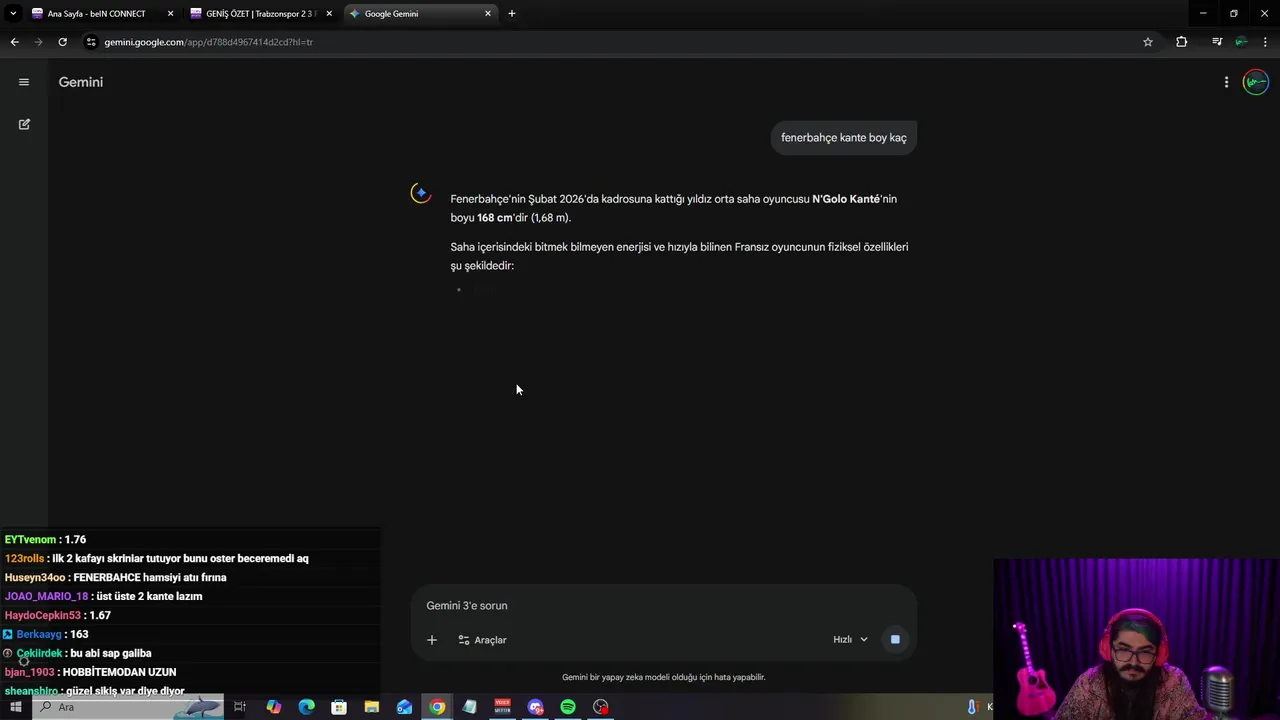Open a new browser tab

pyautogui.click(x=512, y=14)
